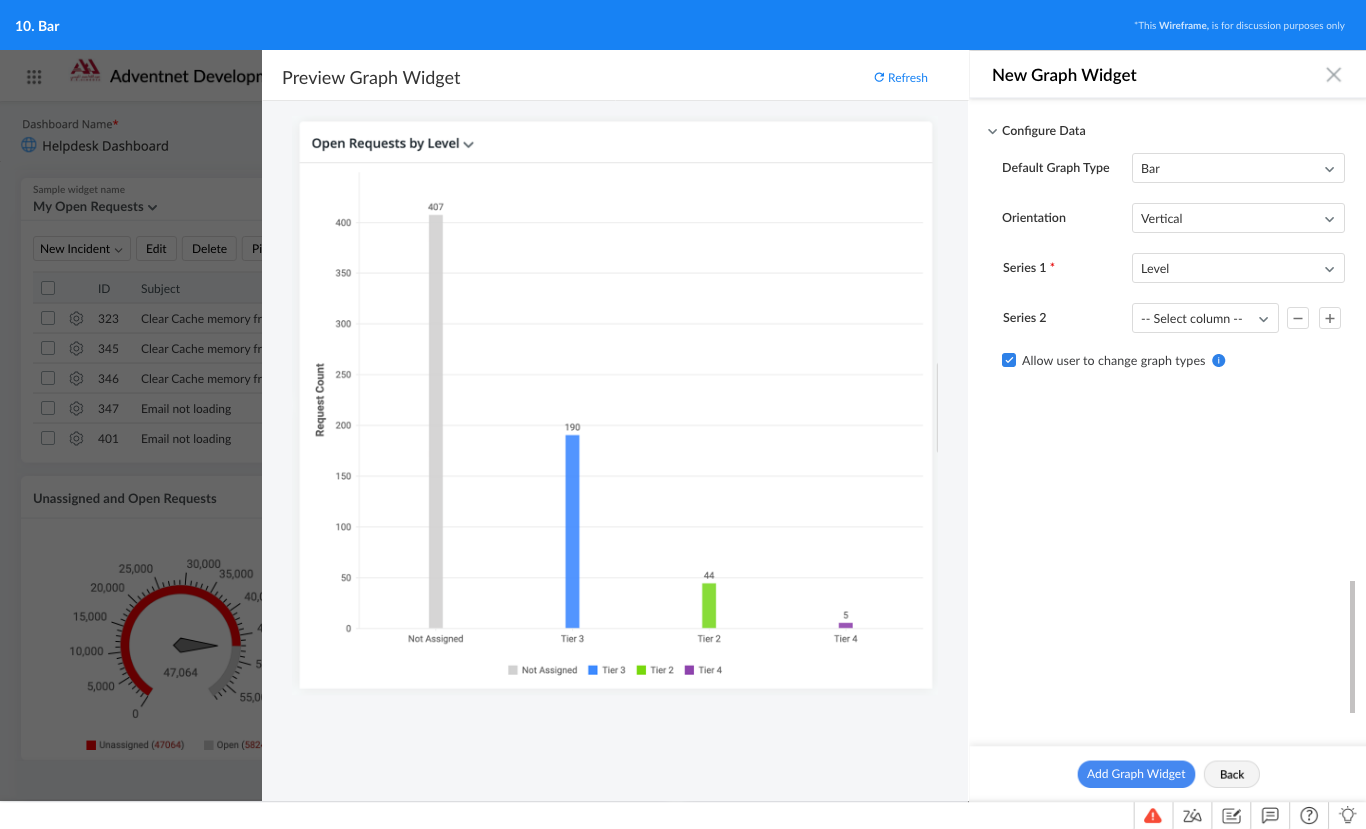
Task: Click the gear icon in row 346
Action: point(76,378)
